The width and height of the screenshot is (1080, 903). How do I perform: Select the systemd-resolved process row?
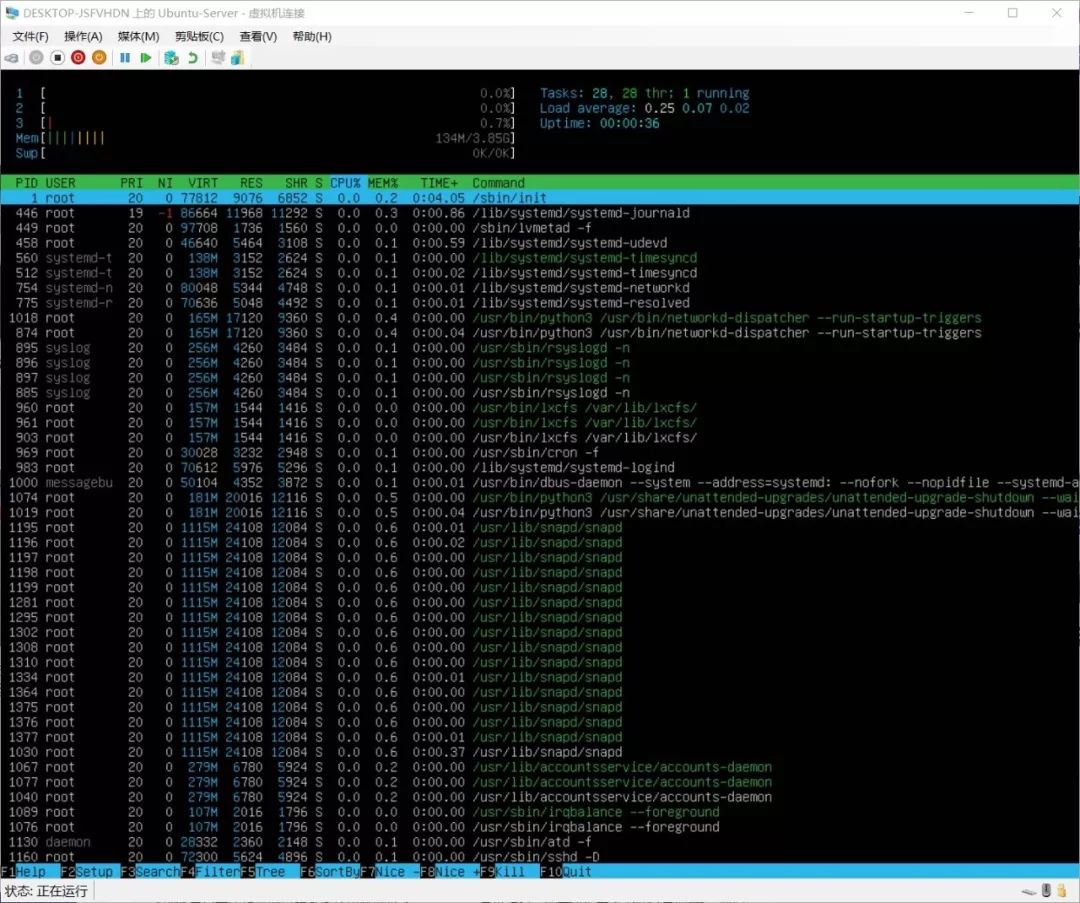(x=540, y=303)
